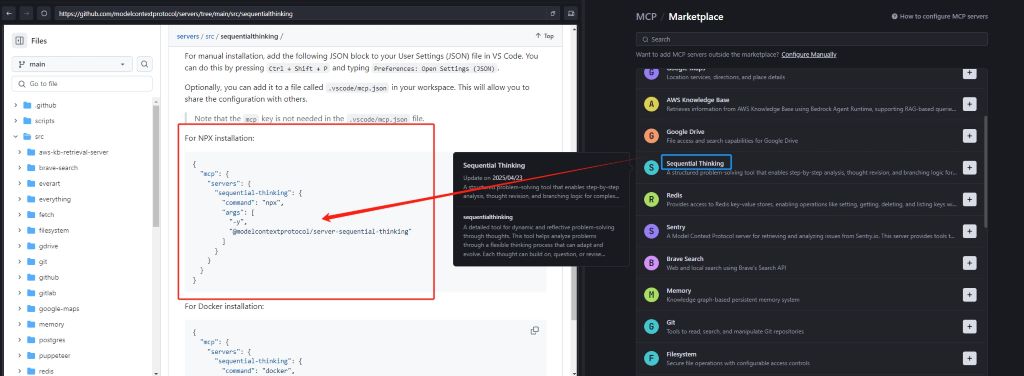Jump to Top of the page
The width and height of the screenshot is (1024, 376).
545,36
